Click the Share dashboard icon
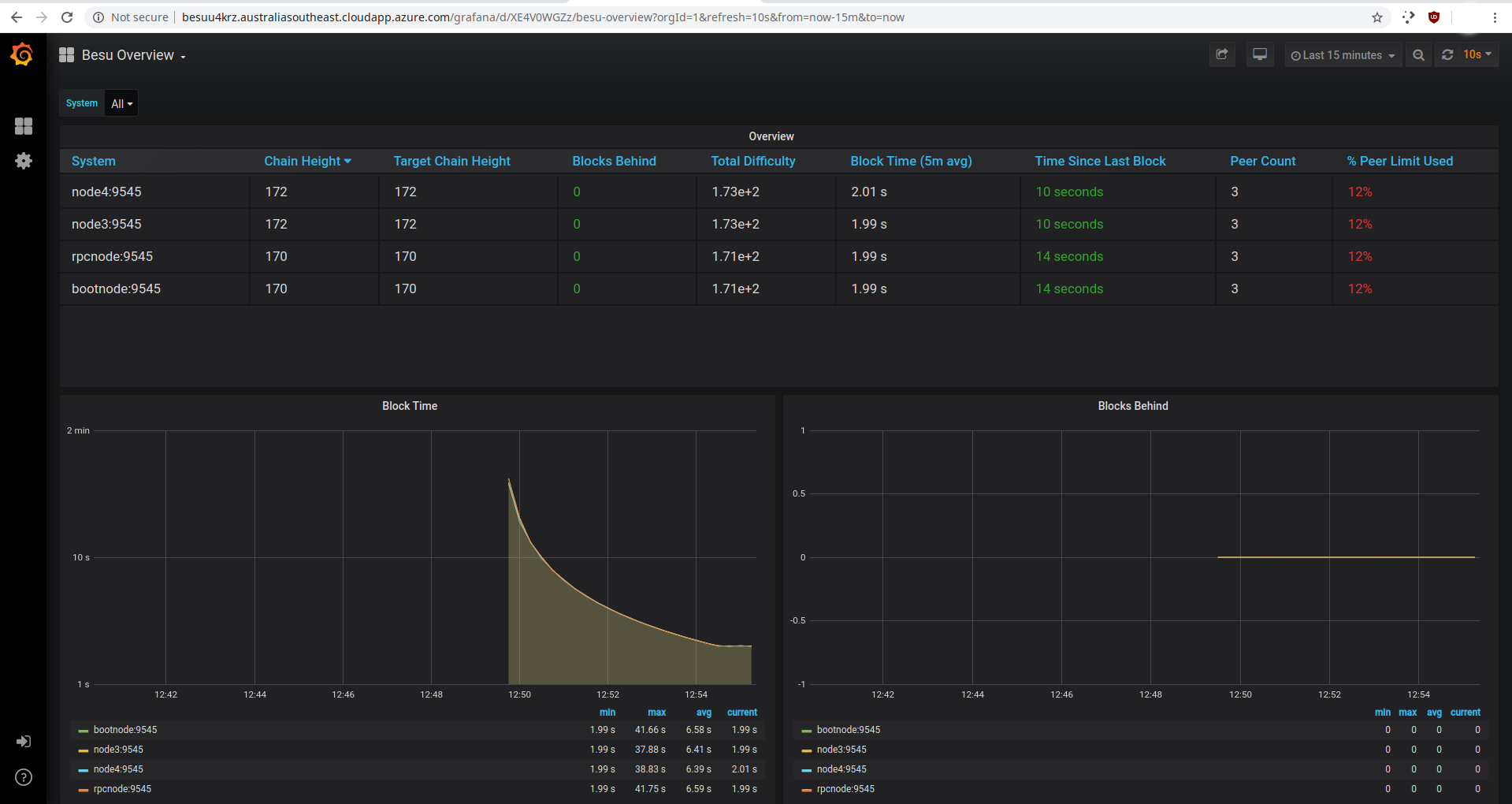1512x804 pixels. [x=1222, y=54]
